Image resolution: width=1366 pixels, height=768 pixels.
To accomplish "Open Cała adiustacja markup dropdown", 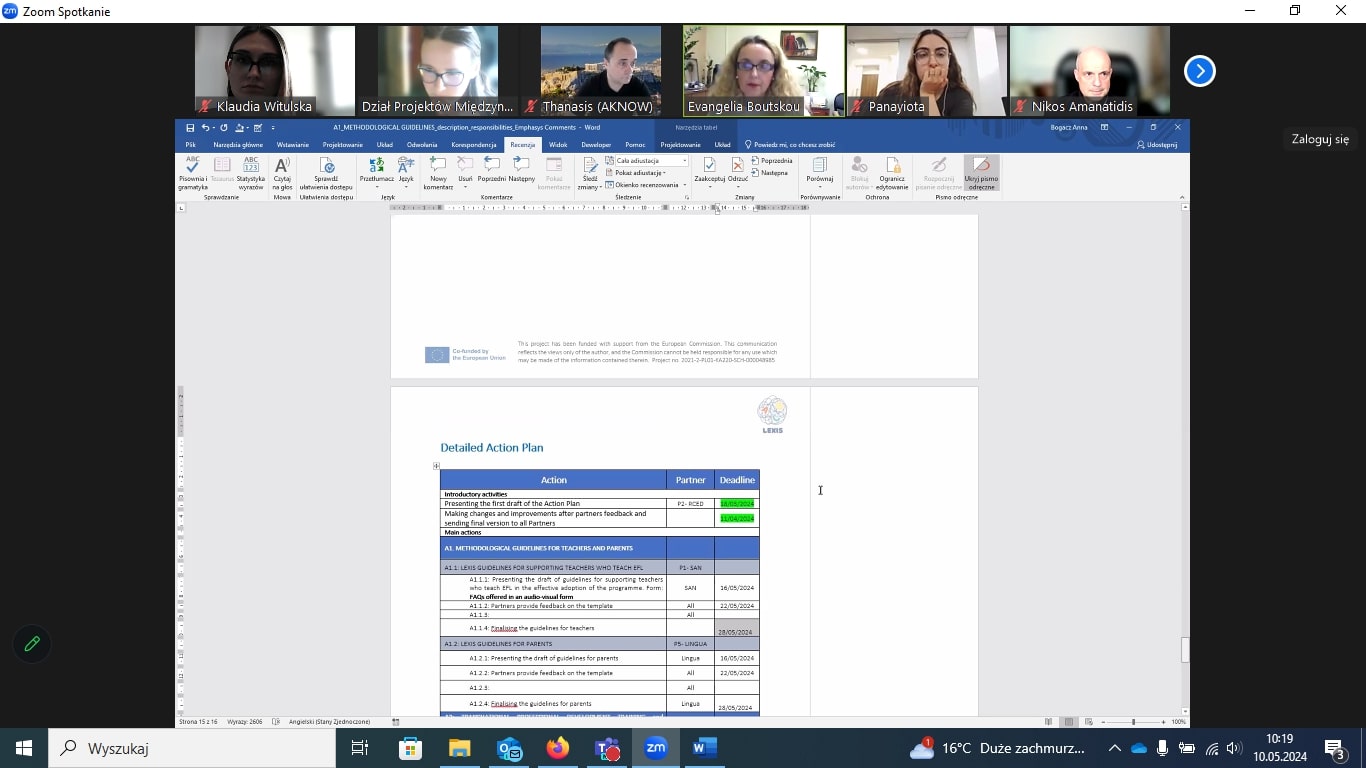I will click(651, 161).
